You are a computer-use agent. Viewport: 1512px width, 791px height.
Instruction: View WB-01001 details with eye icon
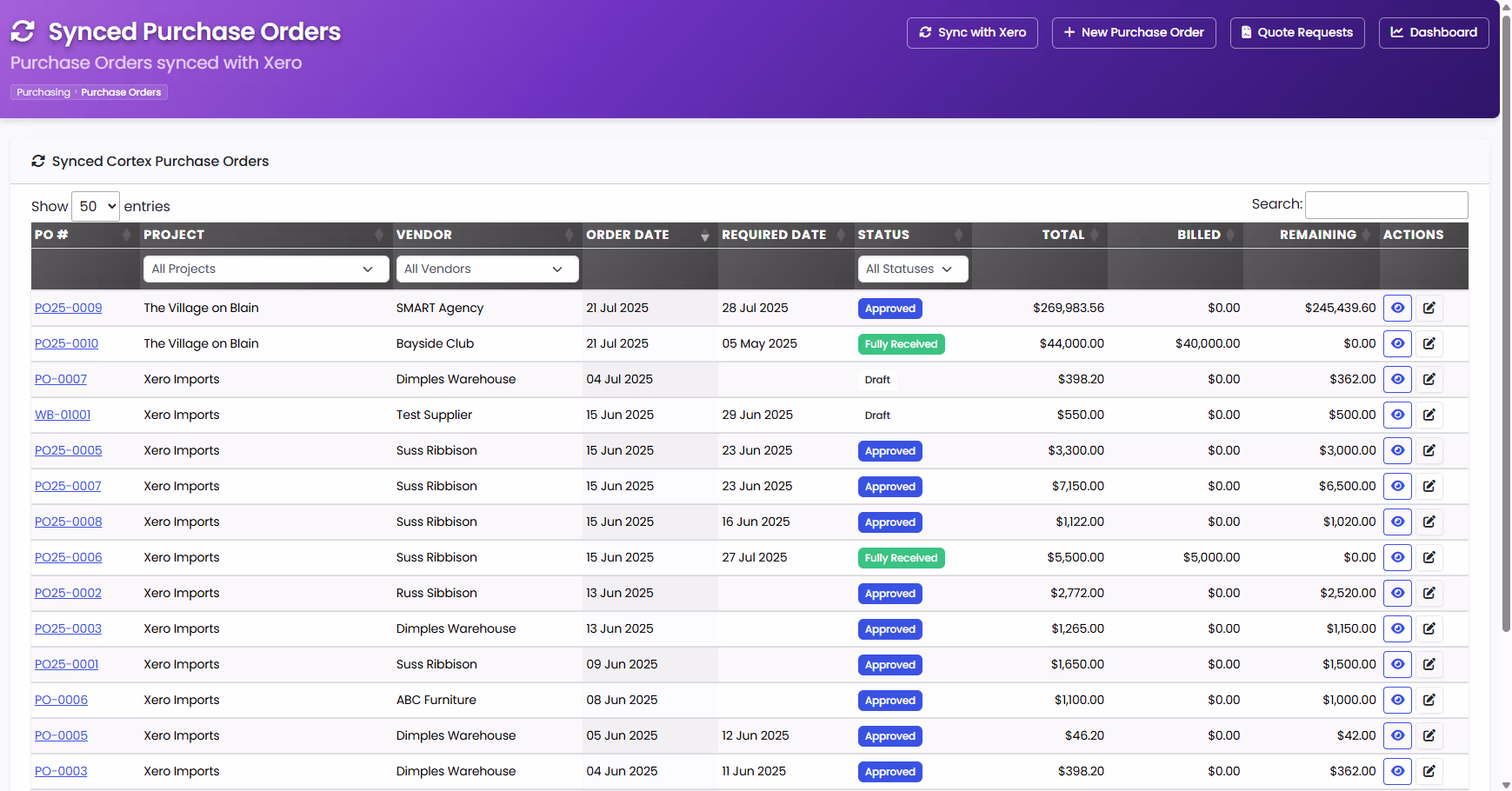pos(1397,415)
